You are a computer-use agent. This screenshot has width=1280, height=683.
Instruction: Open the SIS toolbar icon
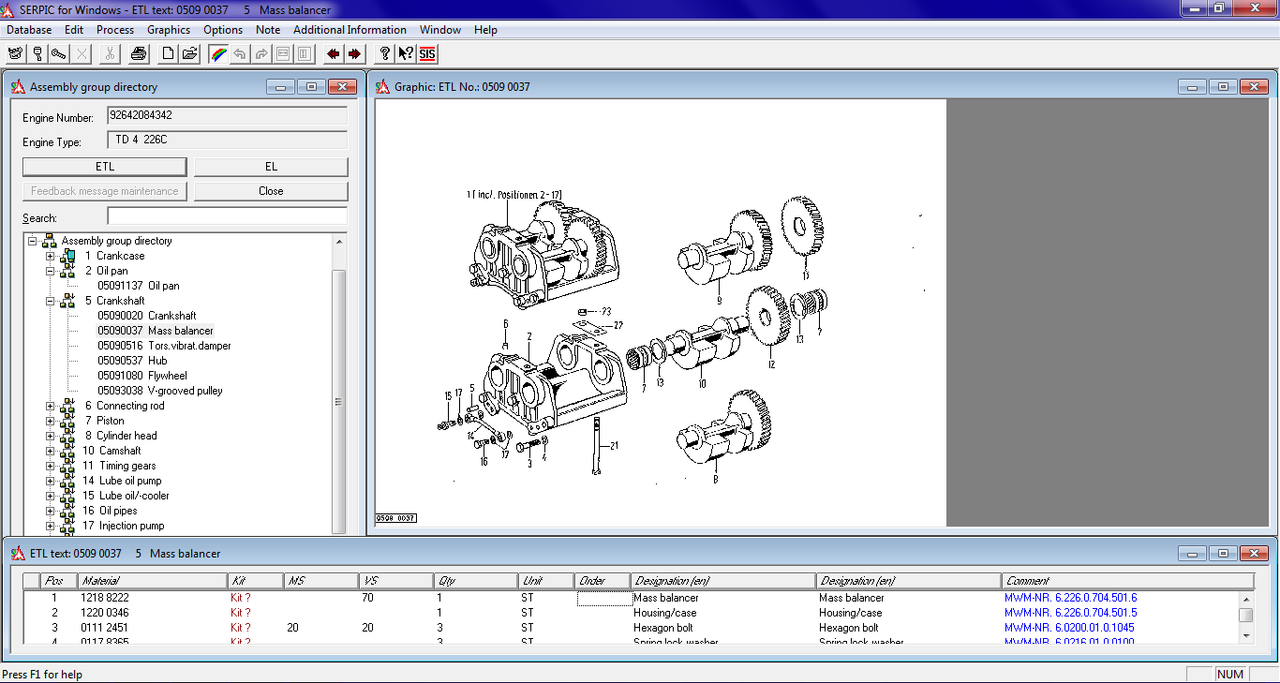click(x=427, y=53)
